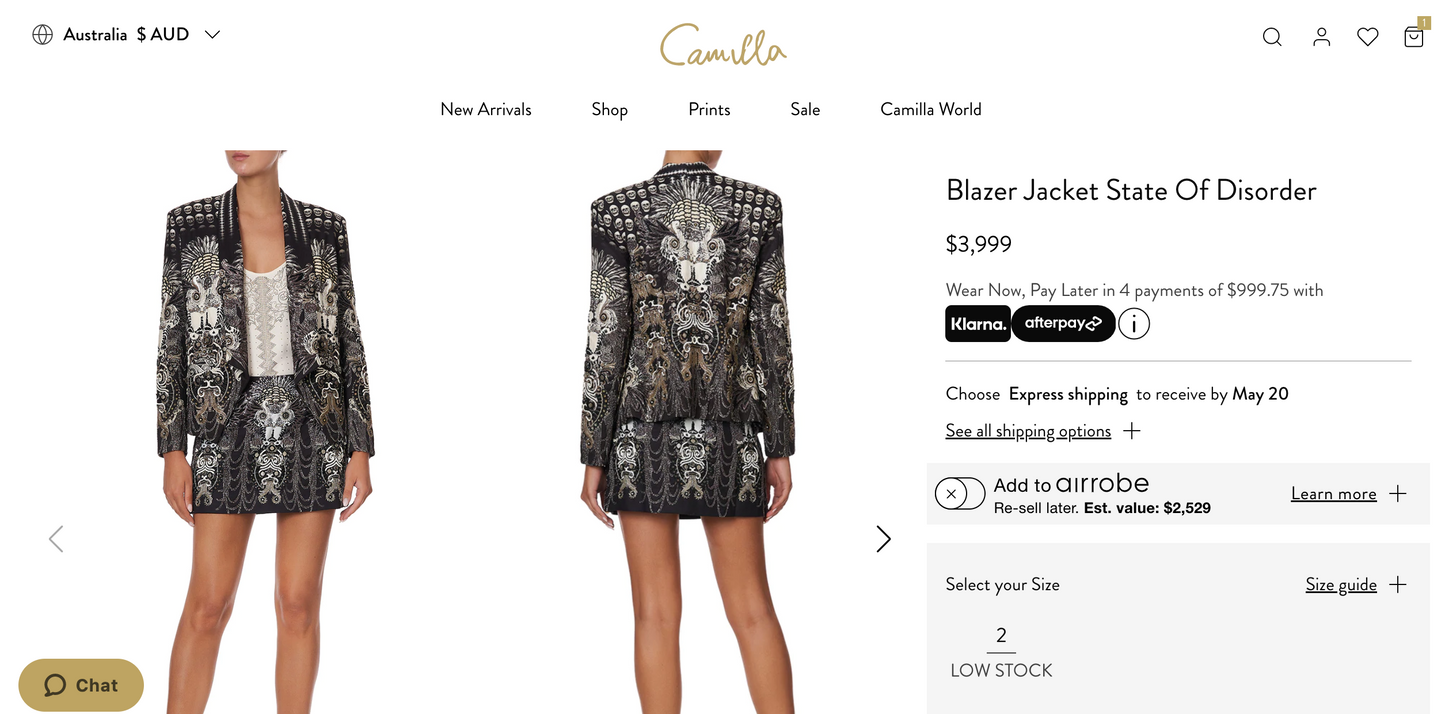
Task: Open the shopping bag icon
Action: click(x=1414, y=35)
